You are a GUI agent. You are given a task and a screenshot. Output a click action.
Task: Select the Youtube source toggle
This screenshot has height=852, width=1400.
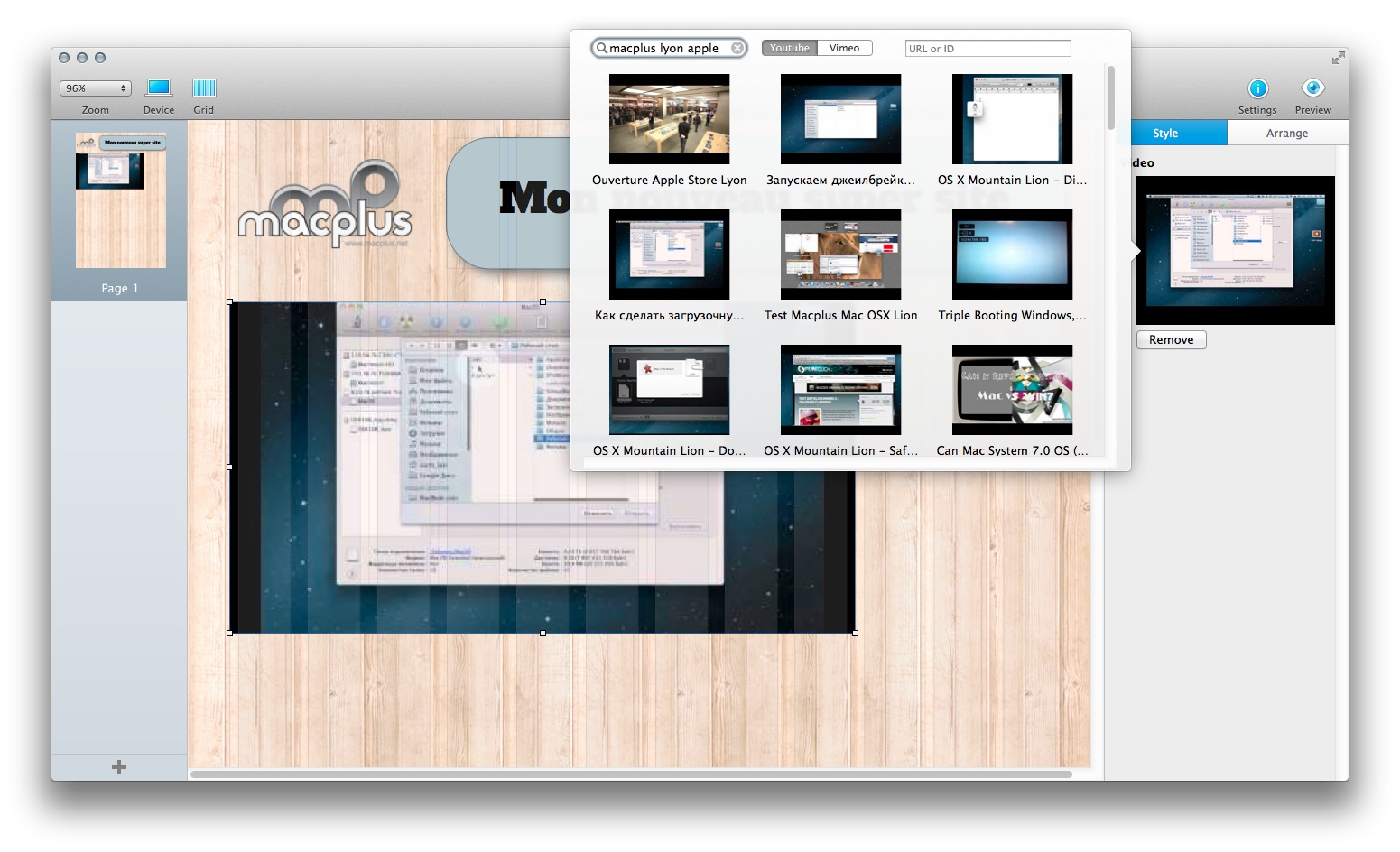click(790, 48)
